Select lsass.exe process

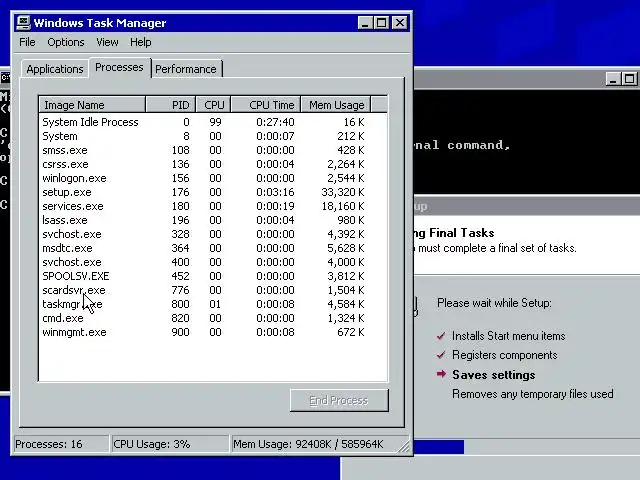pos(203,220)
